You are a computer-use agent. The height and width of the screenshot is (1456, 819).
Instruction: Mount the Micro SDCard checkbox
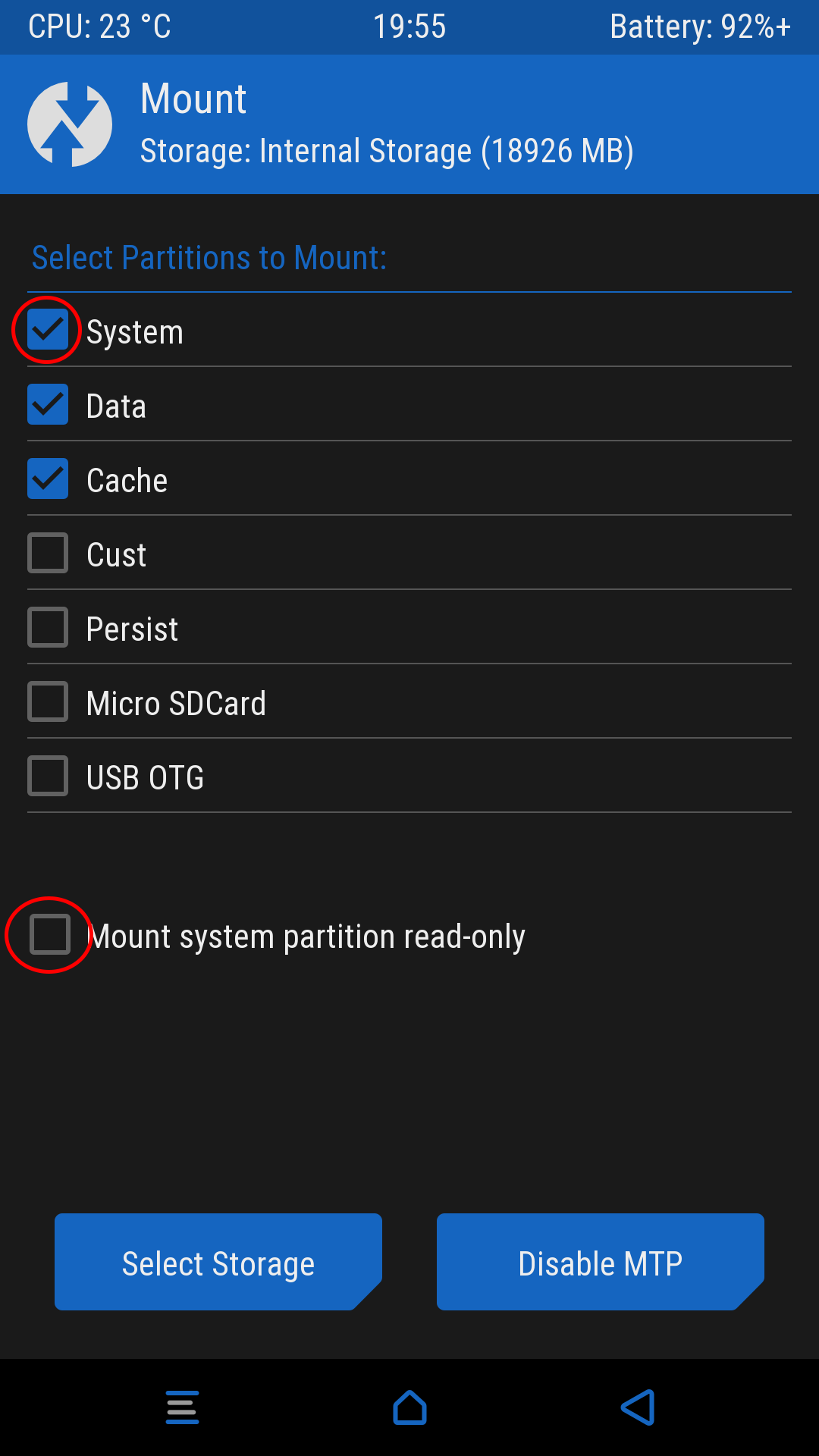click(48, 701)
